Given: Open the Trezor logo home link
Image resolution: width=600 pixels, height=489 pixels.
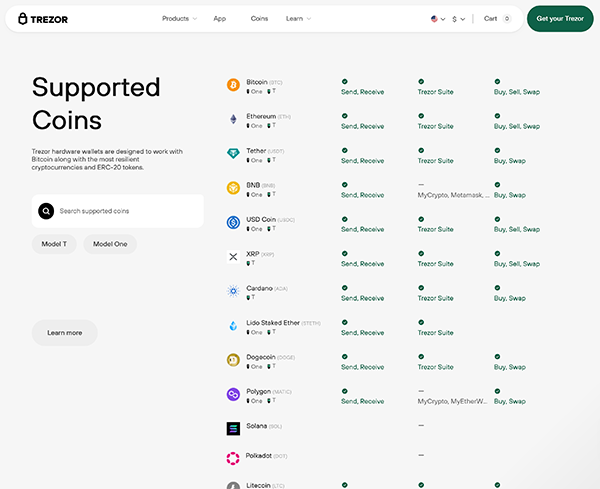Looking at the screenshot, I should point(43,19).
